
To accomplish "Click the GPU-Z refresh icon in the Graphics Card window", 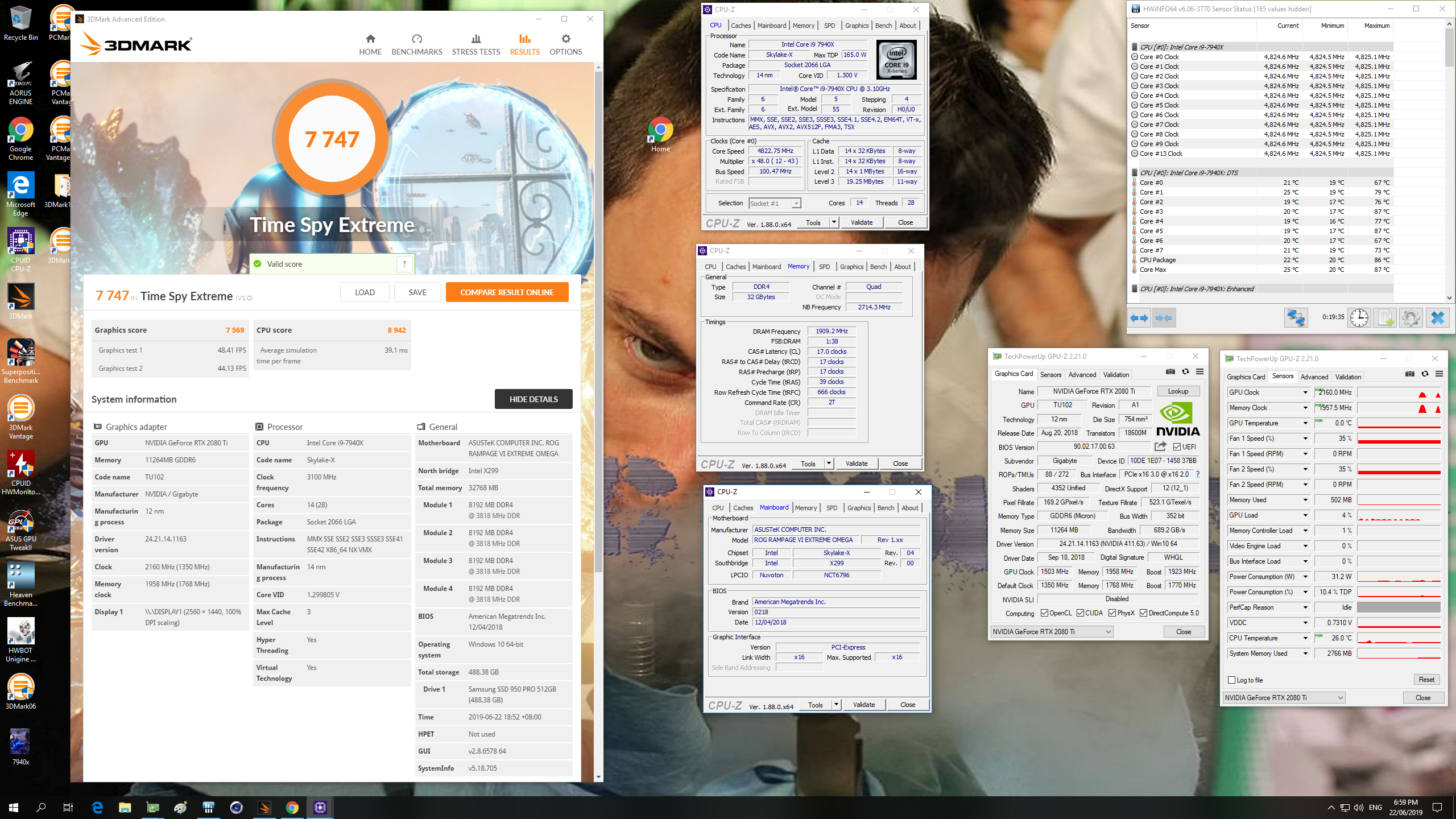I will point(1185,372).
